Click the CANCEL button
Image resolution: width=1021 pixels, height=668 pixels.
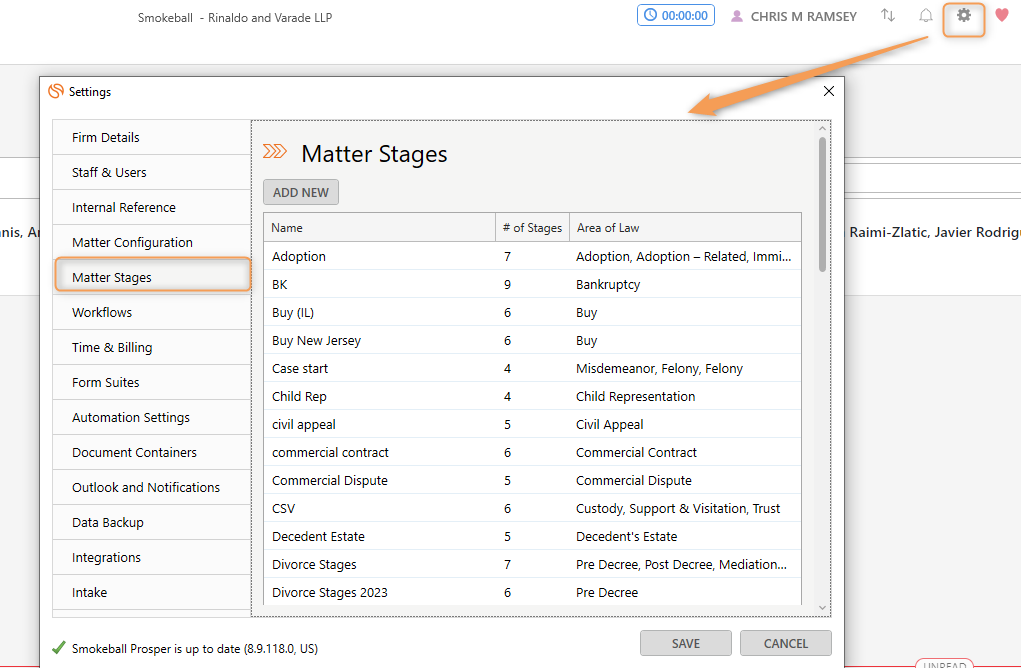pos(785,643)
